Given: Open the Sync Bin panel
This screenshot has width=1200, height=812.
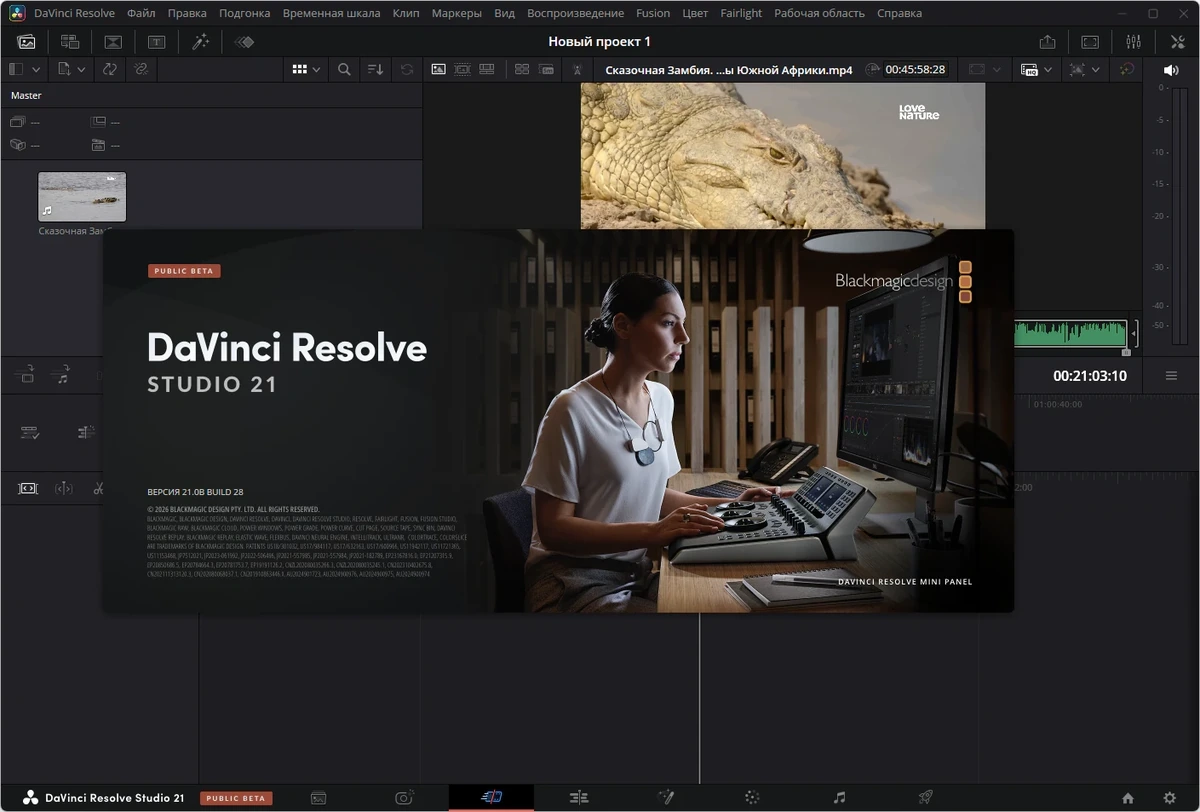Looking at the screenshot, I should (70, 42).
